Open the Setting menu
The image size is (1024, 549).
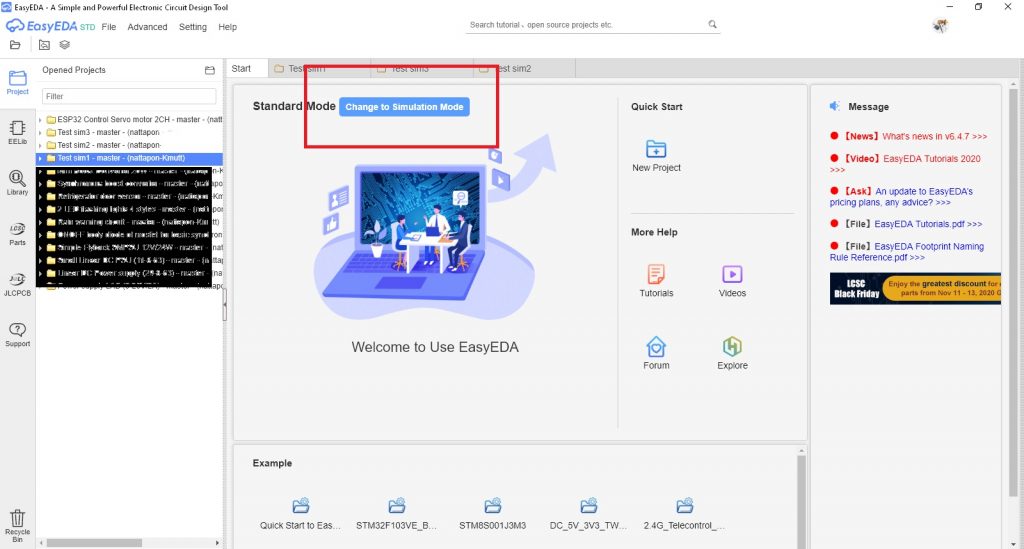click(x=193, y=27)
